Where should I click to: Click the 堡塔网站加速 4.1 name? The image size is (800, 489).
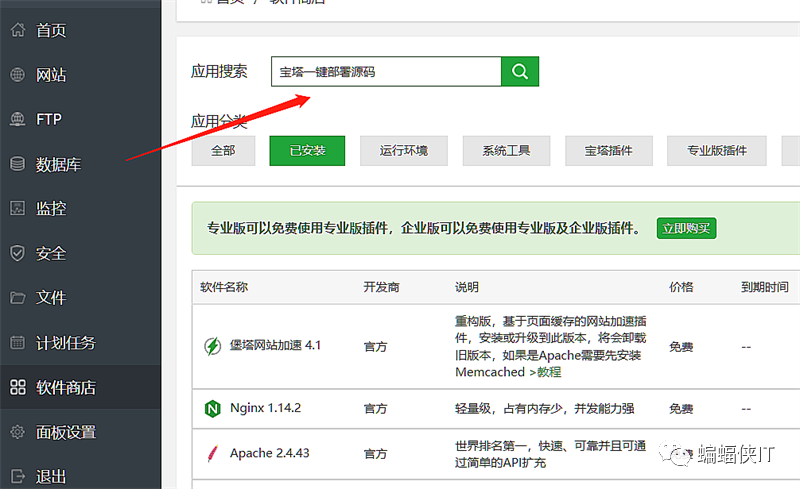coord(276,346)
